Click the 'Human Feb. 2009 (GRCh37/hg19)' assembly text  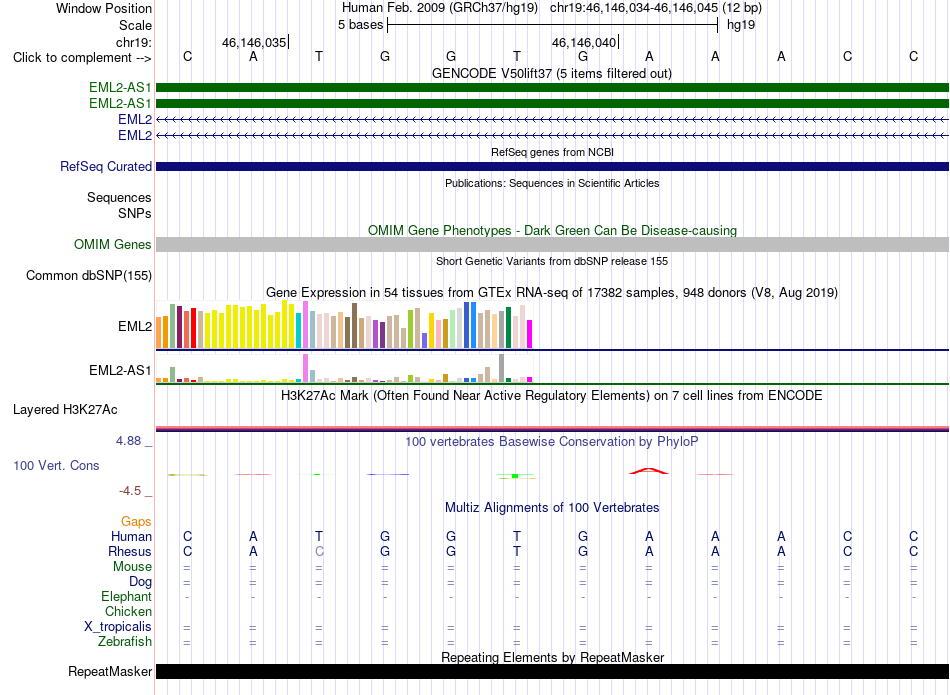pos(440,8)
